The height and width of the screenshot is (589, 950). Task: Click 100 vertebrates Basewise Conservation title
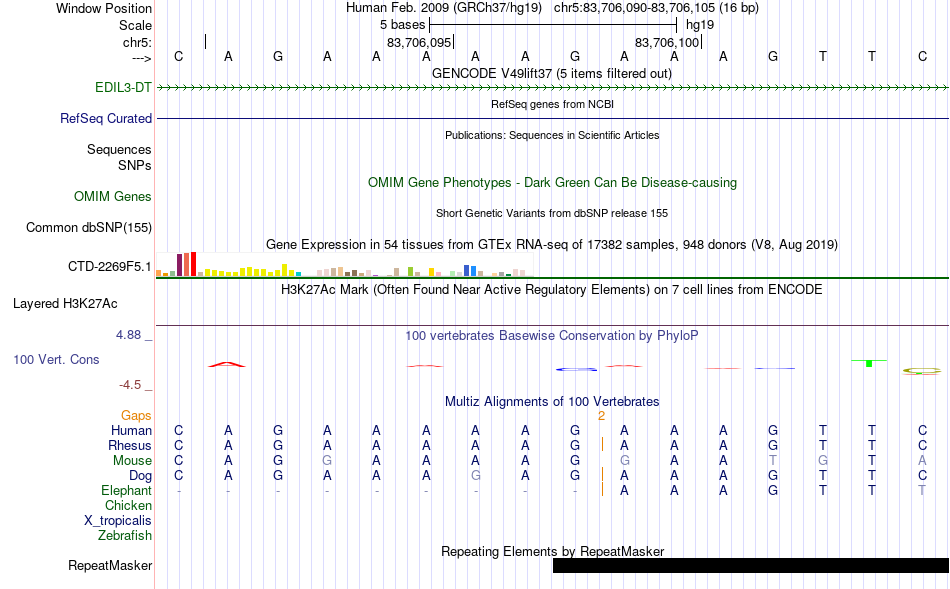pyautogui.click(x=551, y=335)
